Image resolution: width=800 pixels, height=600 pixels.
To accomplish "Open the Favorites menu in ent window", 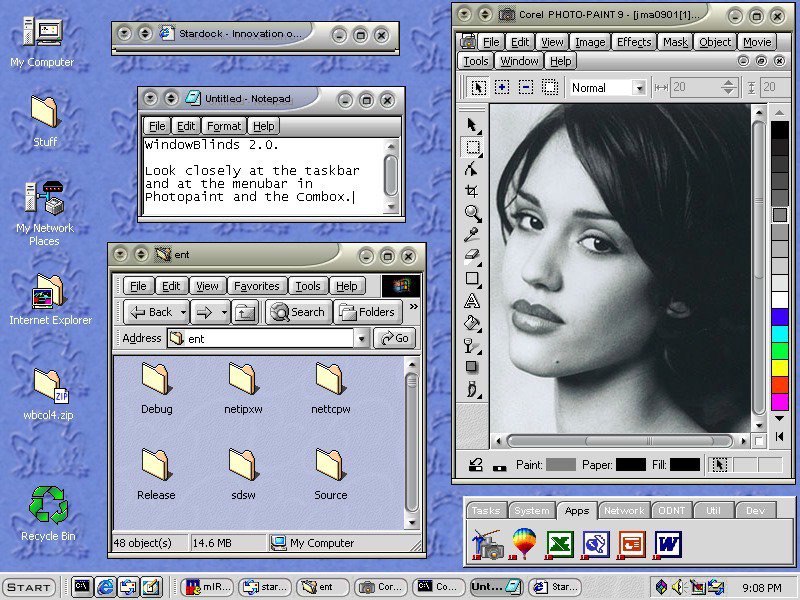I will point(256,286).
